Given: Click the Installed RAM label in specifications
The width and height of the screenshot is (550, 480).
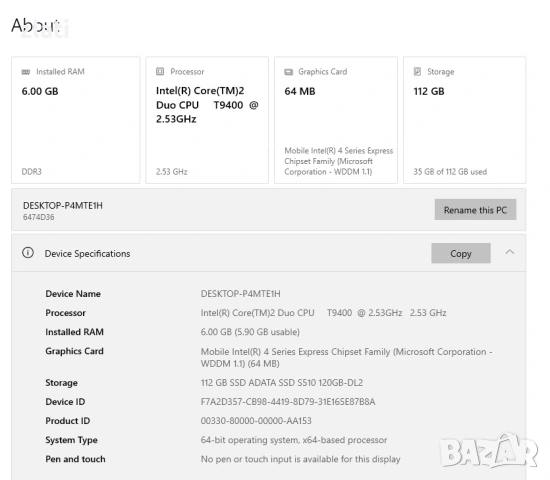Looking at the screenshot, I should pyautogui.click(x=74, y=332).
